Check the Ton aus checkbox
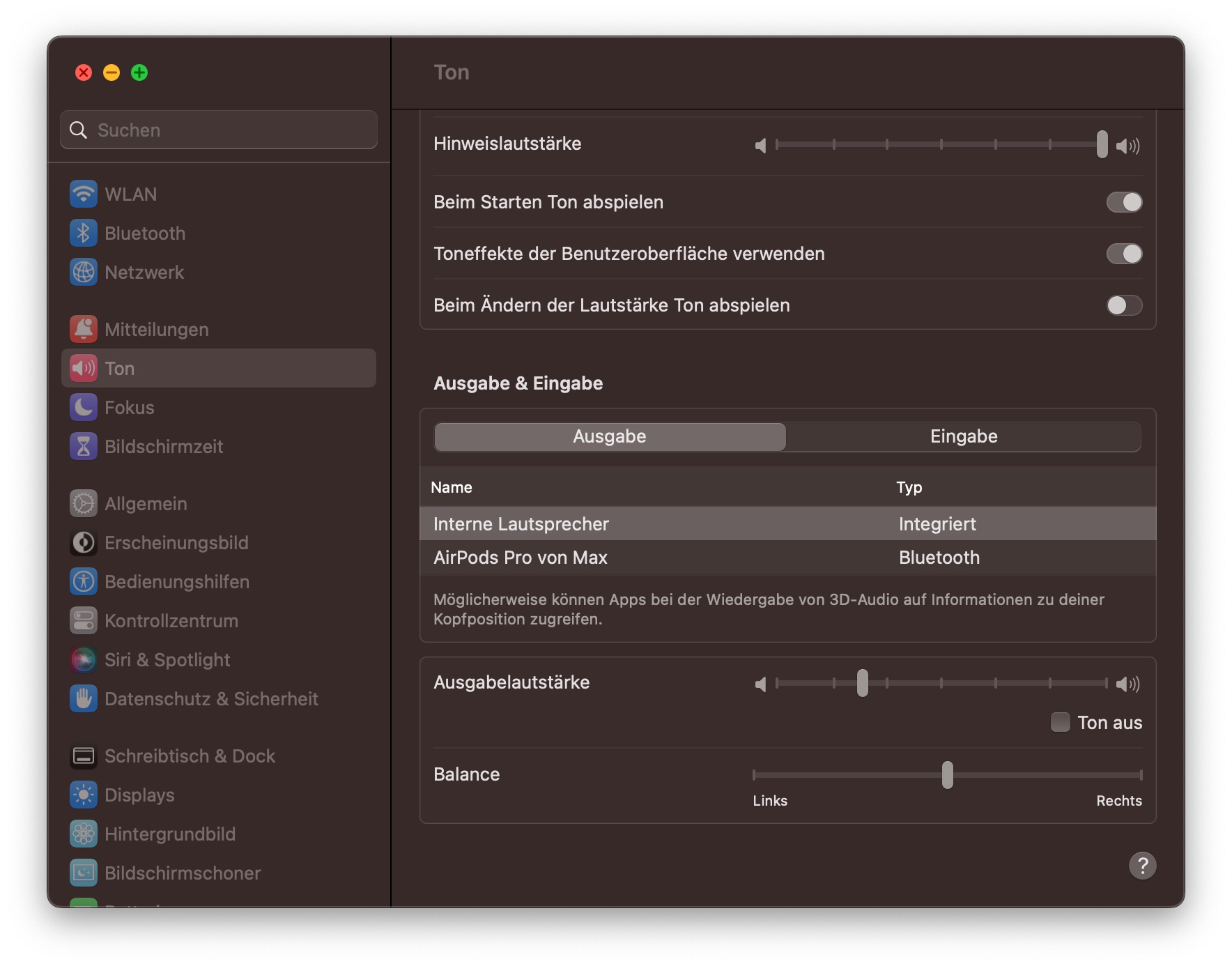The height and width of the screenshot is (966, 1232). coord(1060,723)
